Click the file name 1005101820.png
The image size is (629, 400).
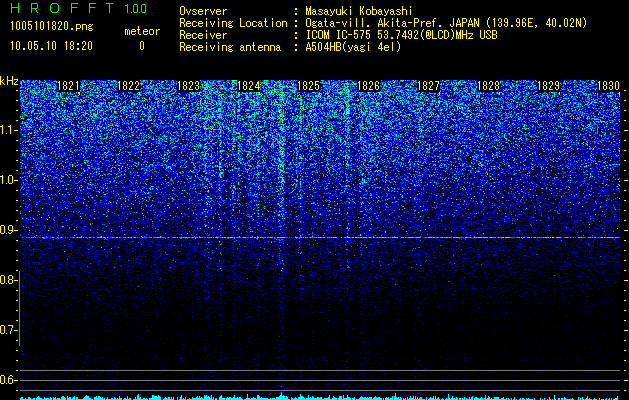[52, 27]
